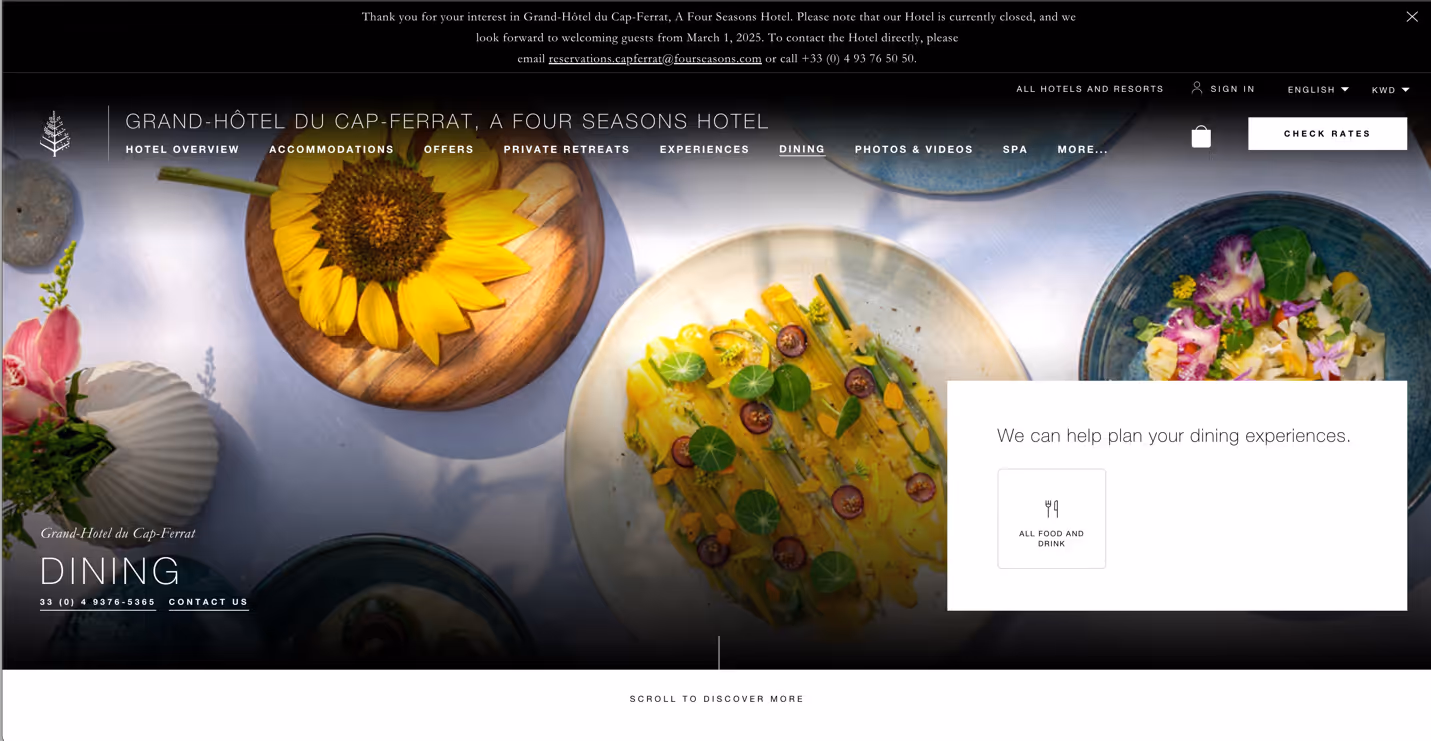Select the Dining menu item
The height and width of the screenshot is (741, 1431).
pos(802,150)
